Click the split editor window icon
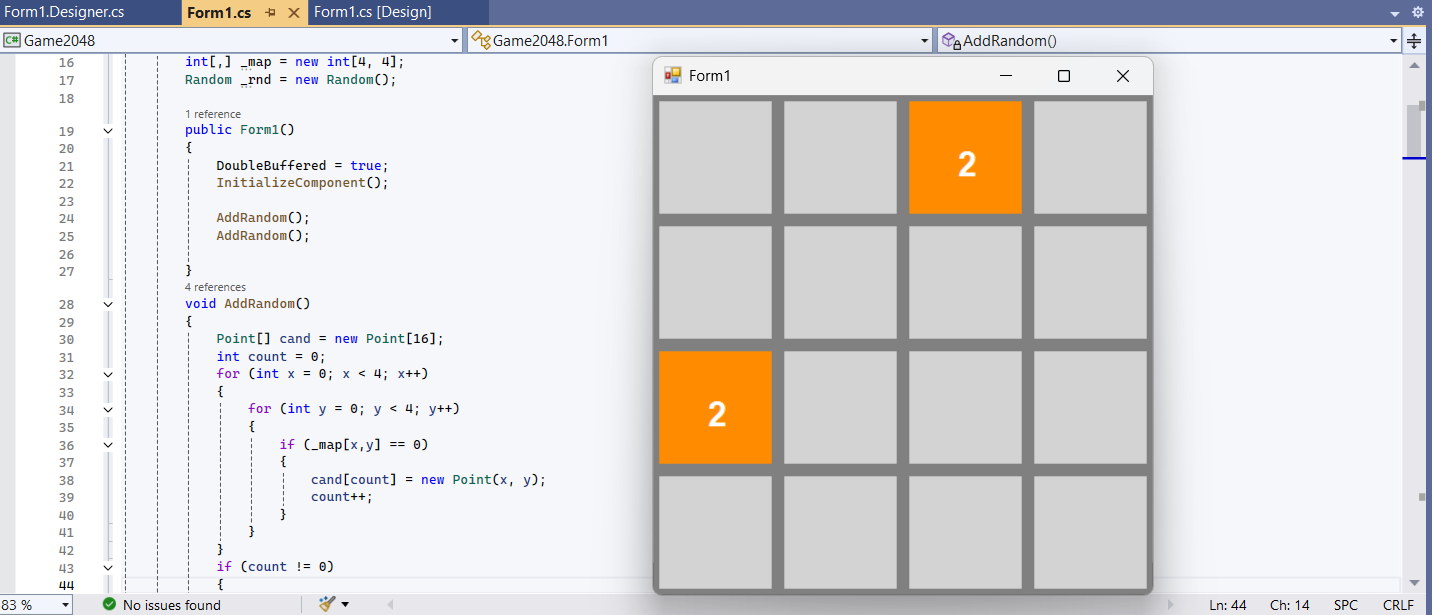This screenshot has width=1432, height=615. 1414,41
